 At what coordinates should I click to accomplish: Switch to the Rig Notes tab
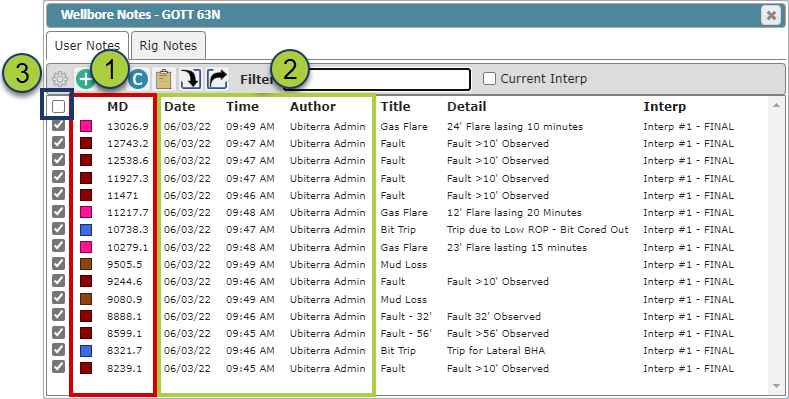tap(168, 45)
